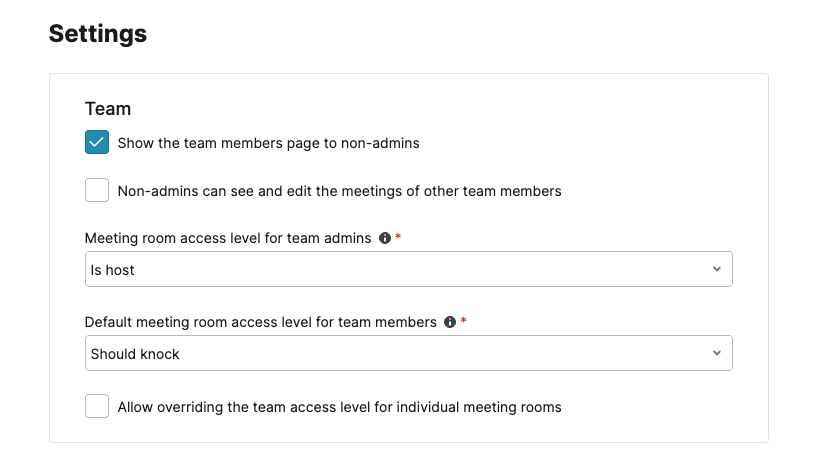Uncheck Show the team members page checkbox

coord(97,143)
